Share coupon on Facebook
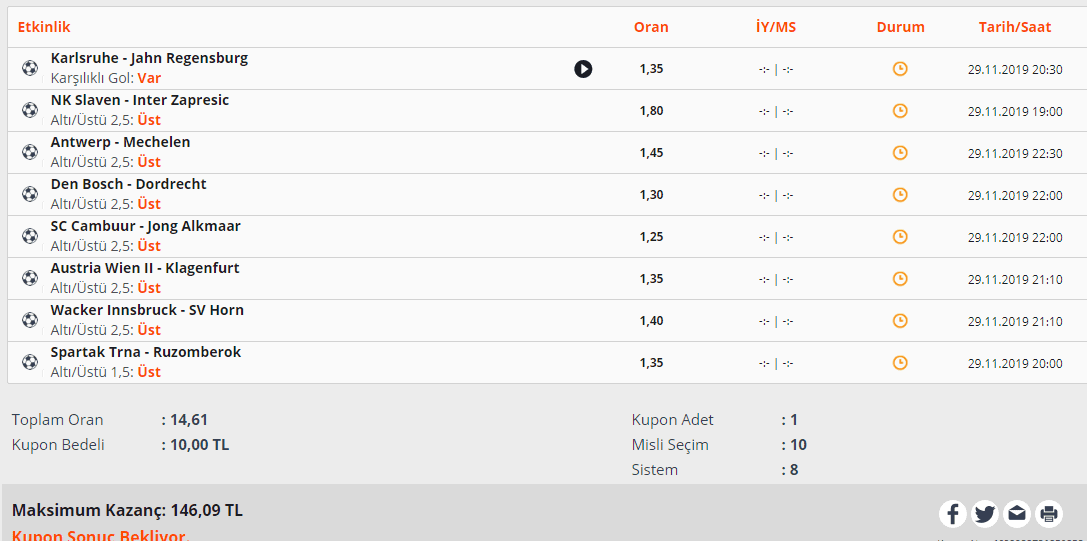 pyautogui.click(x=953, y=514)
